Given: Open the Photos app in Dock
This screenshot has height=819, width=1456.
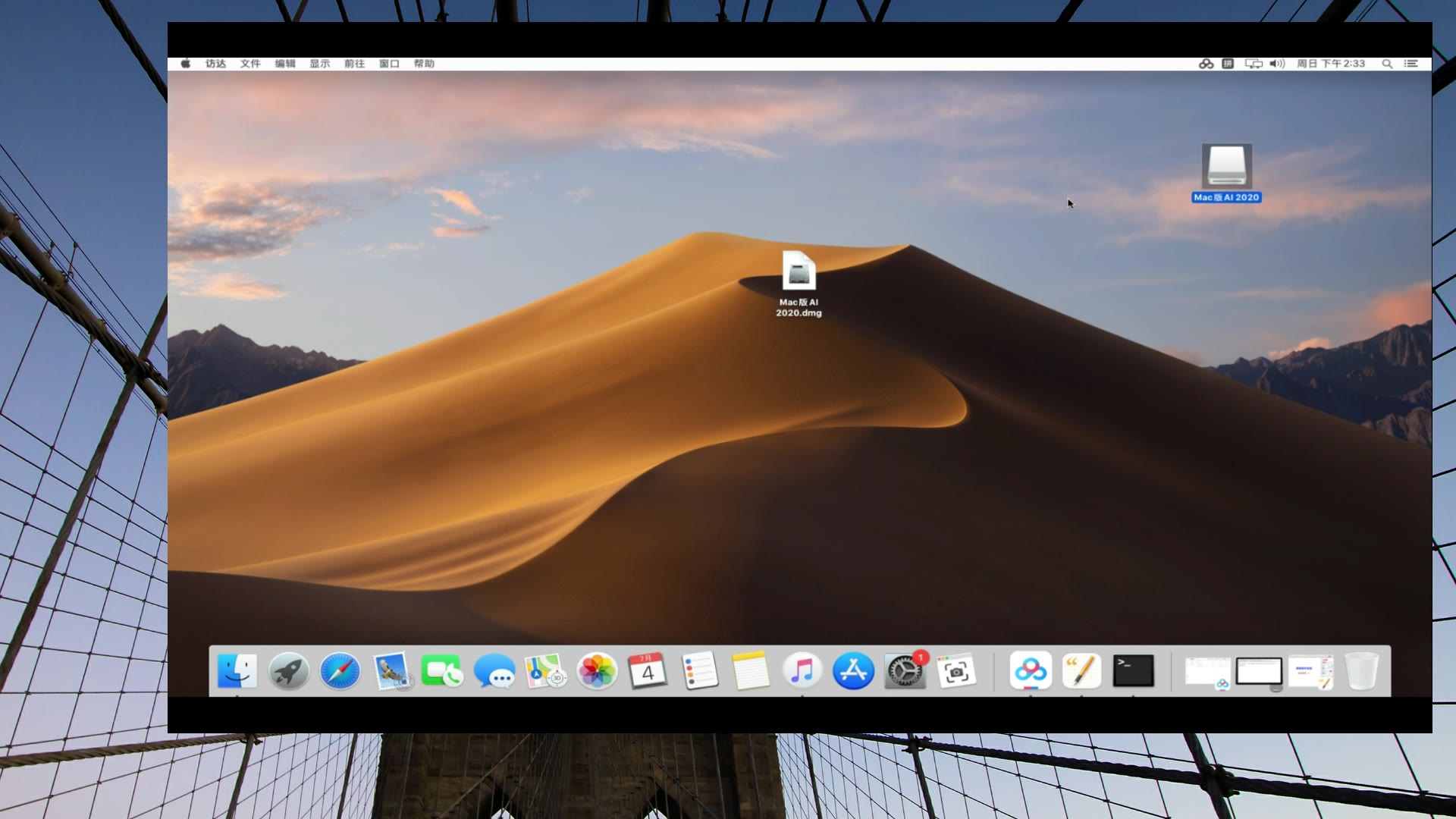Looking at the screenshot, I should coord(597,671).
